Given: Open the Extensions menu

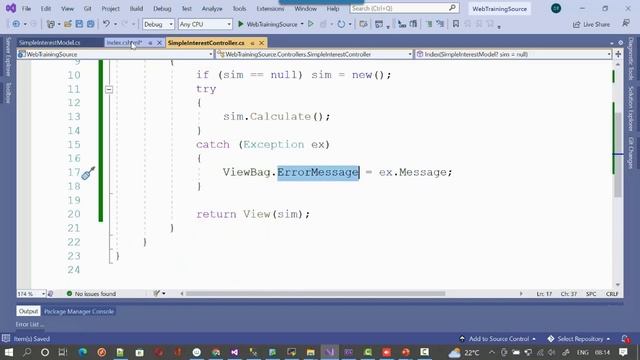Looking at the screenshot, I should click(270, 9).
